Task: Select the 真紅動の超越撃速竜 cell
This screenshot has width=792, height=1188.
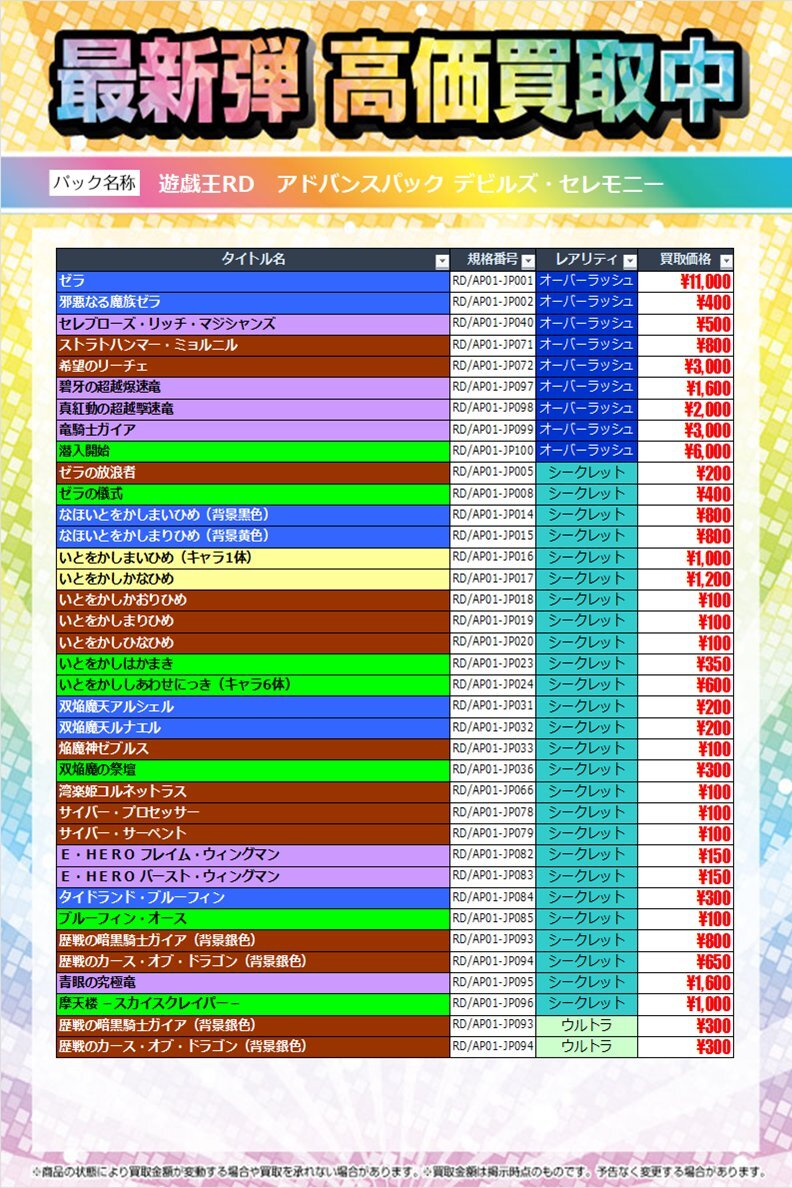Action: click(x=253, y=408)
